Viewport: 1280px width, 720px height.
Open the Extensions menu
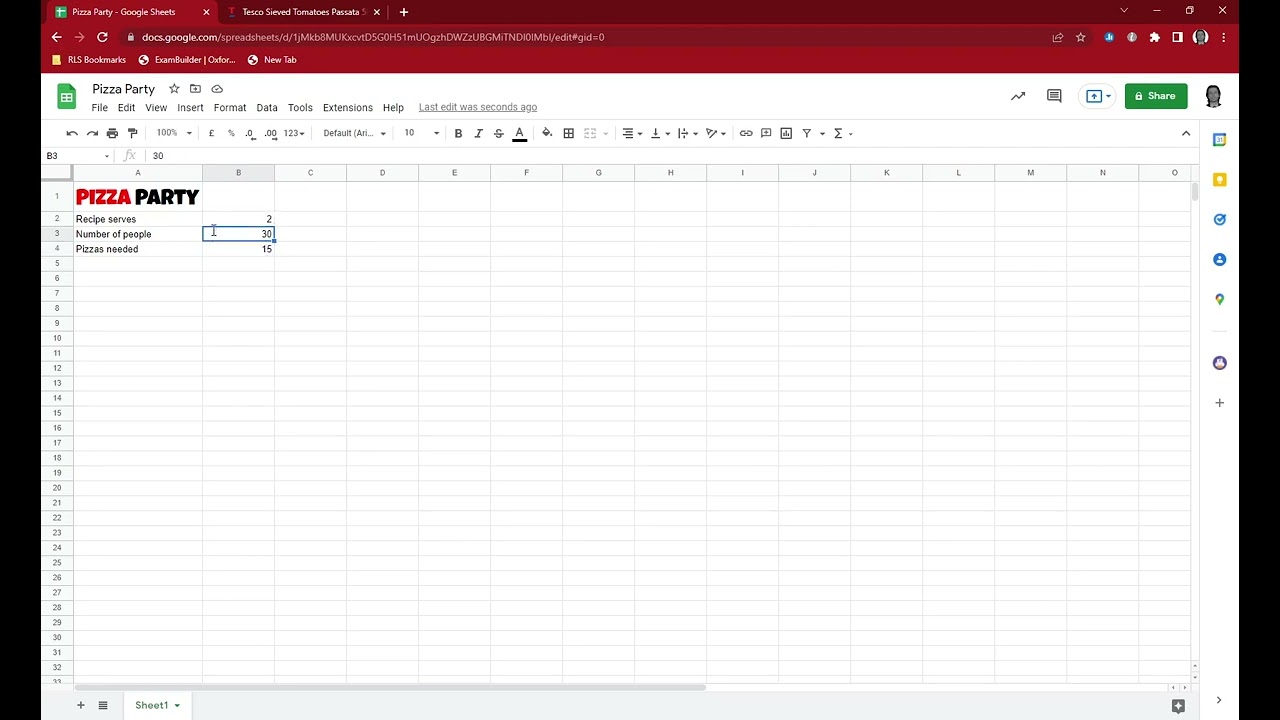348,107
